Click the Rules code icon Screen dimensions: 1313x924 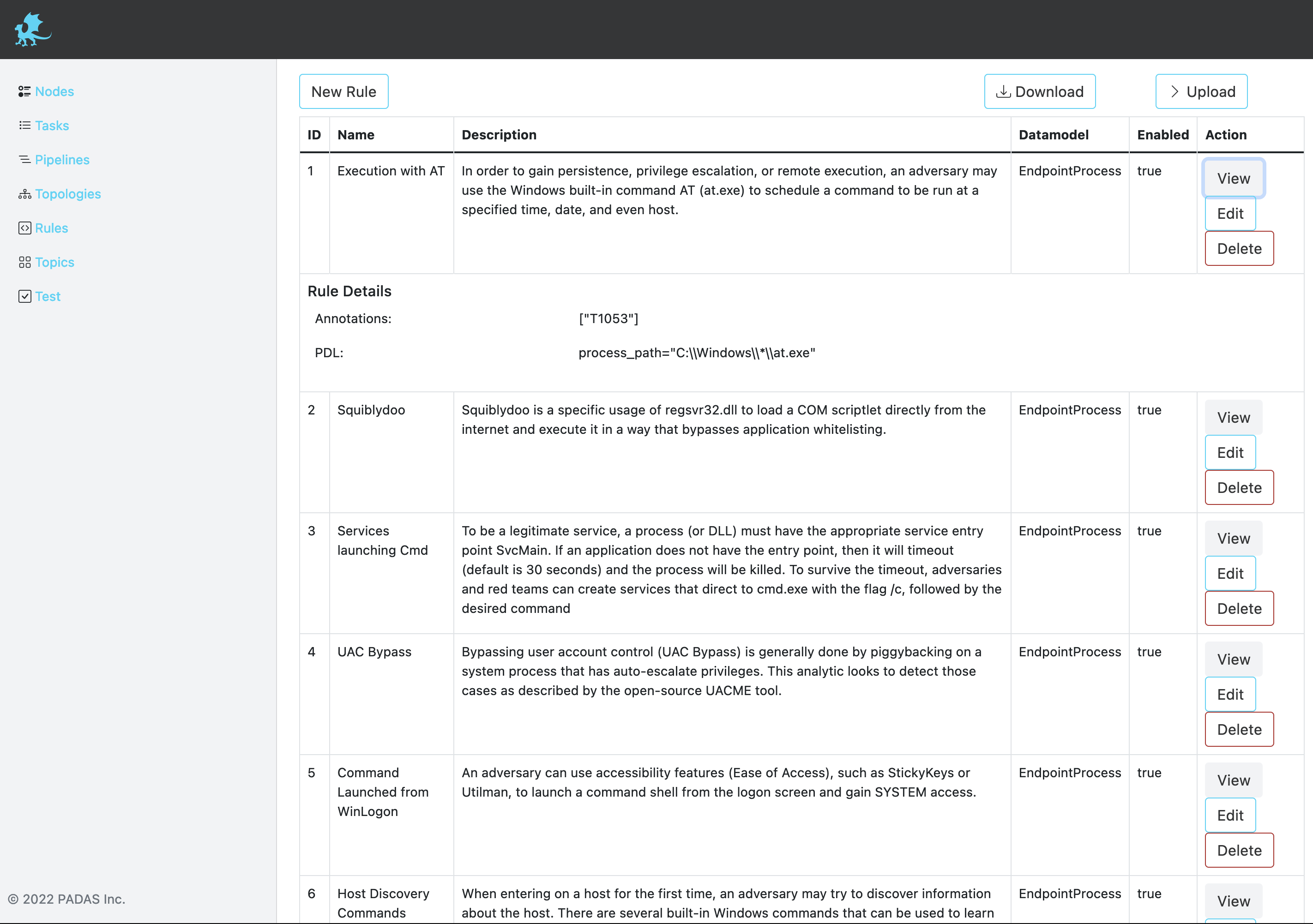pos(24,228)
